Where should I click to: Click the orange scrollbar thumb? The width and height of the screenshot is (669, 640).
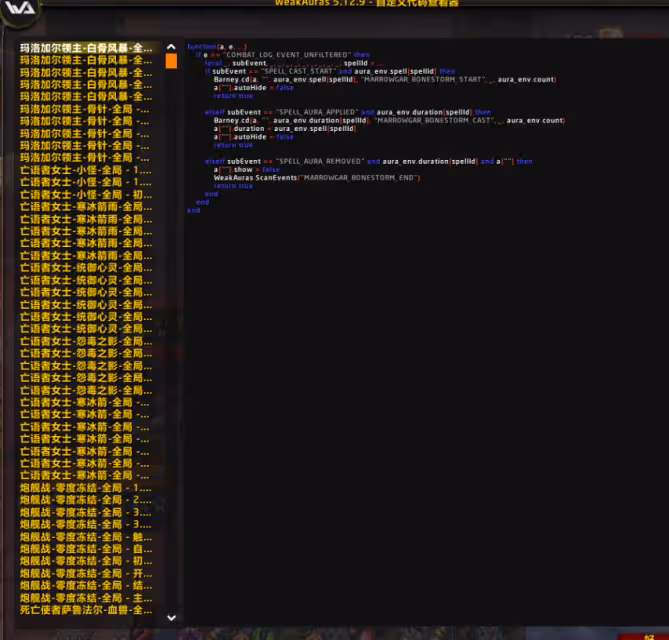[x=171, y=61]
